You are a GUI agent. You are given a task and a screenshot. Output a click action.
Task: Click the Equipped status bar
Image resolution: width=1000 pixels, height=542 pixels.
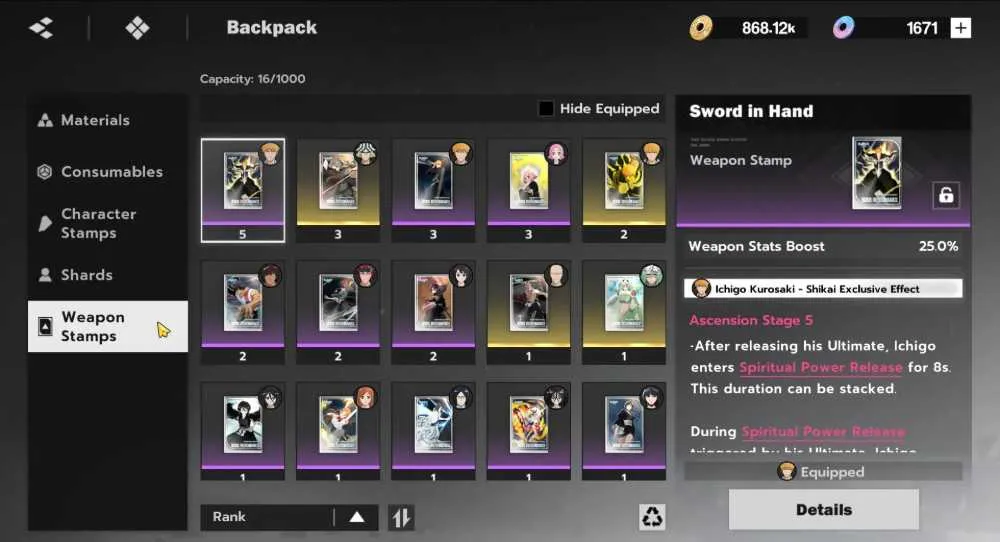[823, 472]
